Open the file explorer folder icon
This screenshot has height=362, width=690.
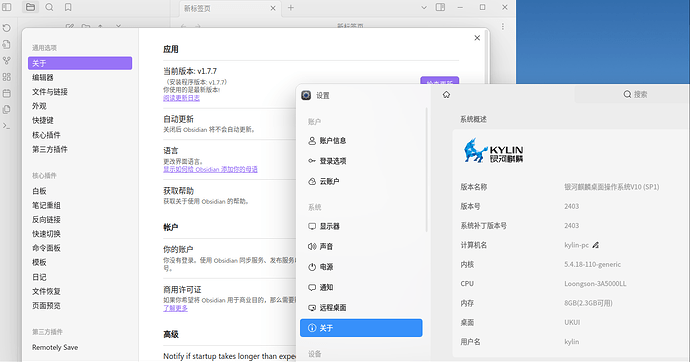coord(30,7)
